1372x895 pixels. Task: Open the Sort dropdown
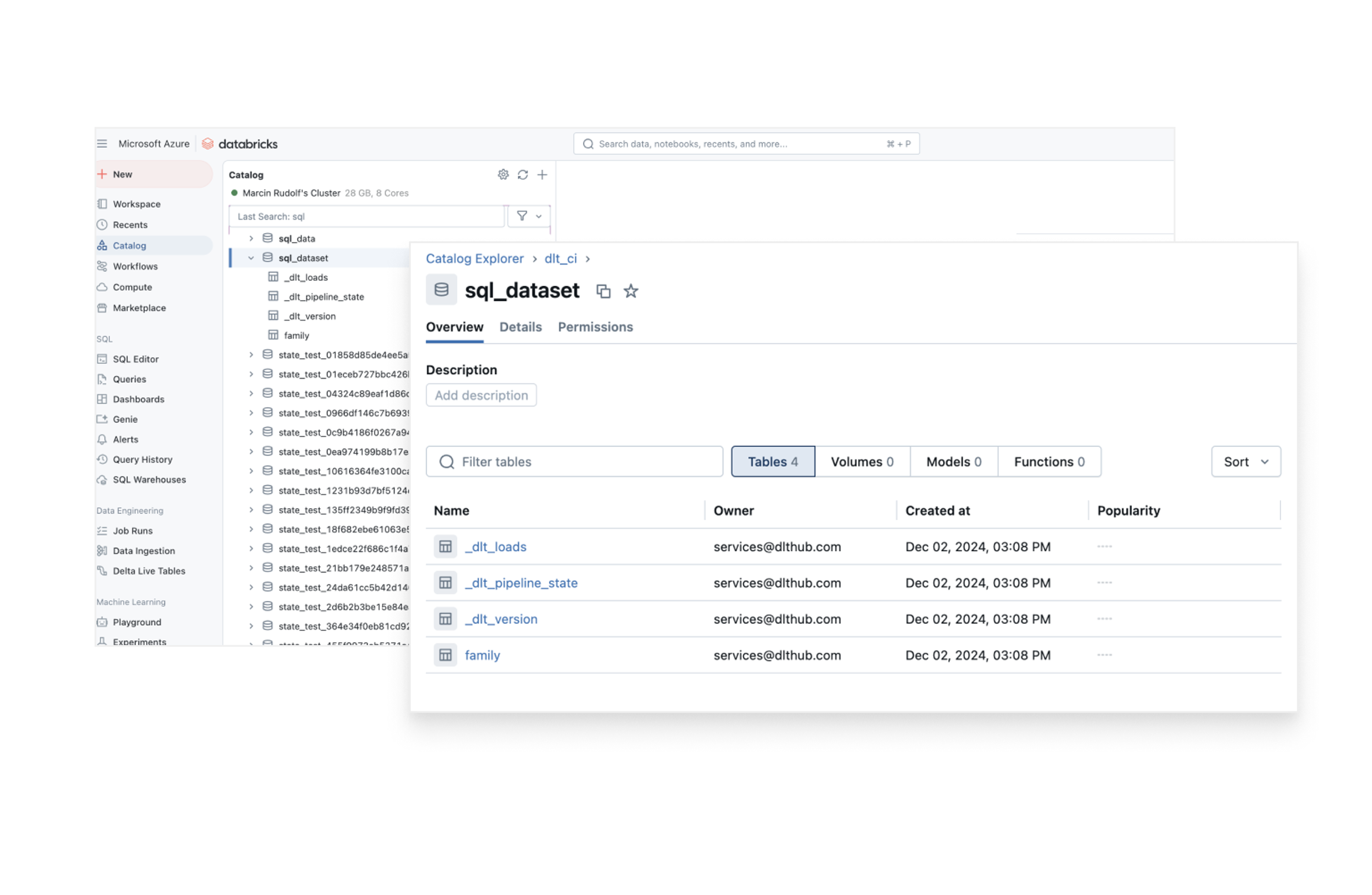click(x=1245, y=462)
